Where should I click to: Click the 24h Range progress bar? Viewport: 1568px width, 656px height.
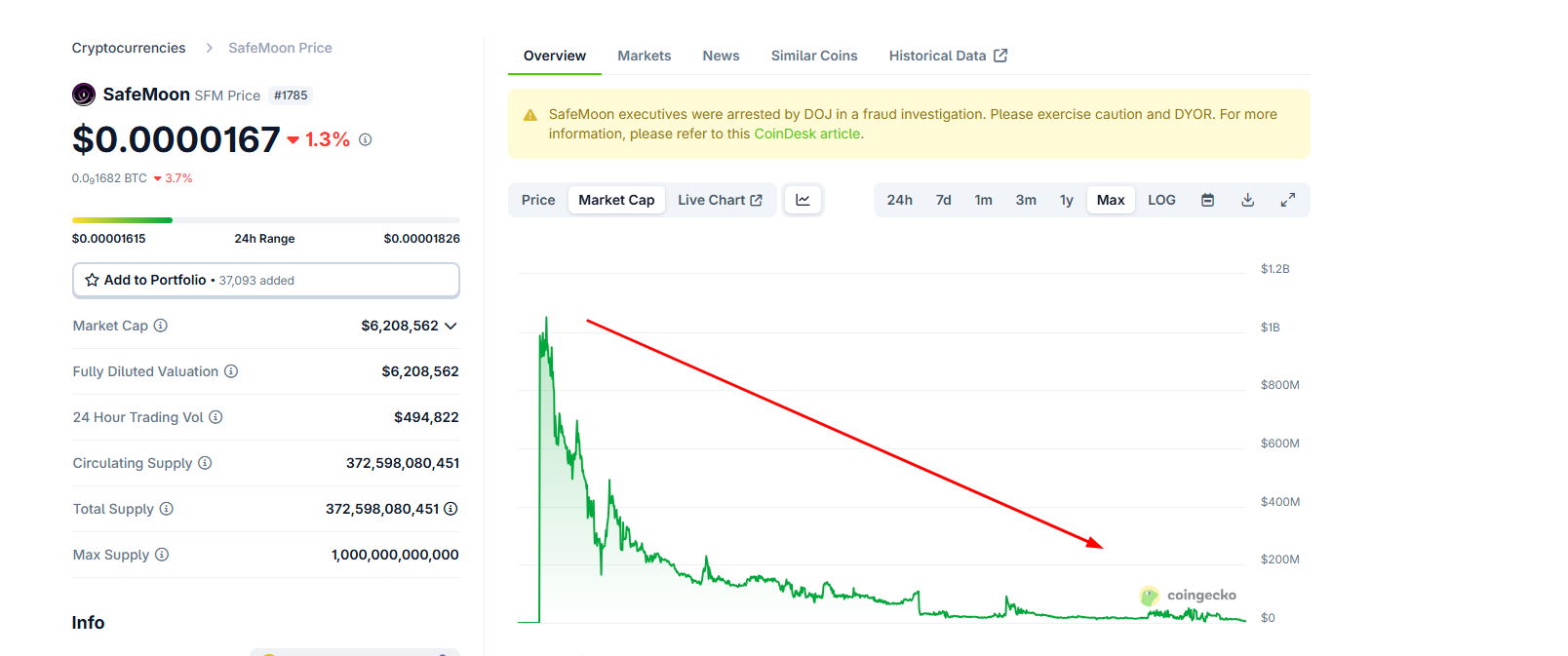[x=265, y=220]
